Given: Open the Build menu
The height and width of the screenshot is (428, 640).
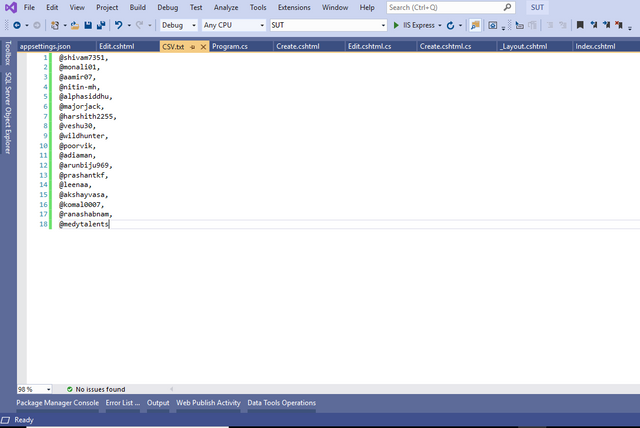Looking at the screenshot, I should coord(138,7).
